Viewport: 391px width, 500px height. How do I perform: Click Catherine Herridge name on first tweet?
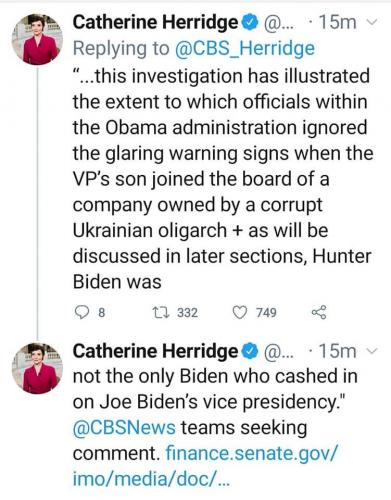pos(156,22)
